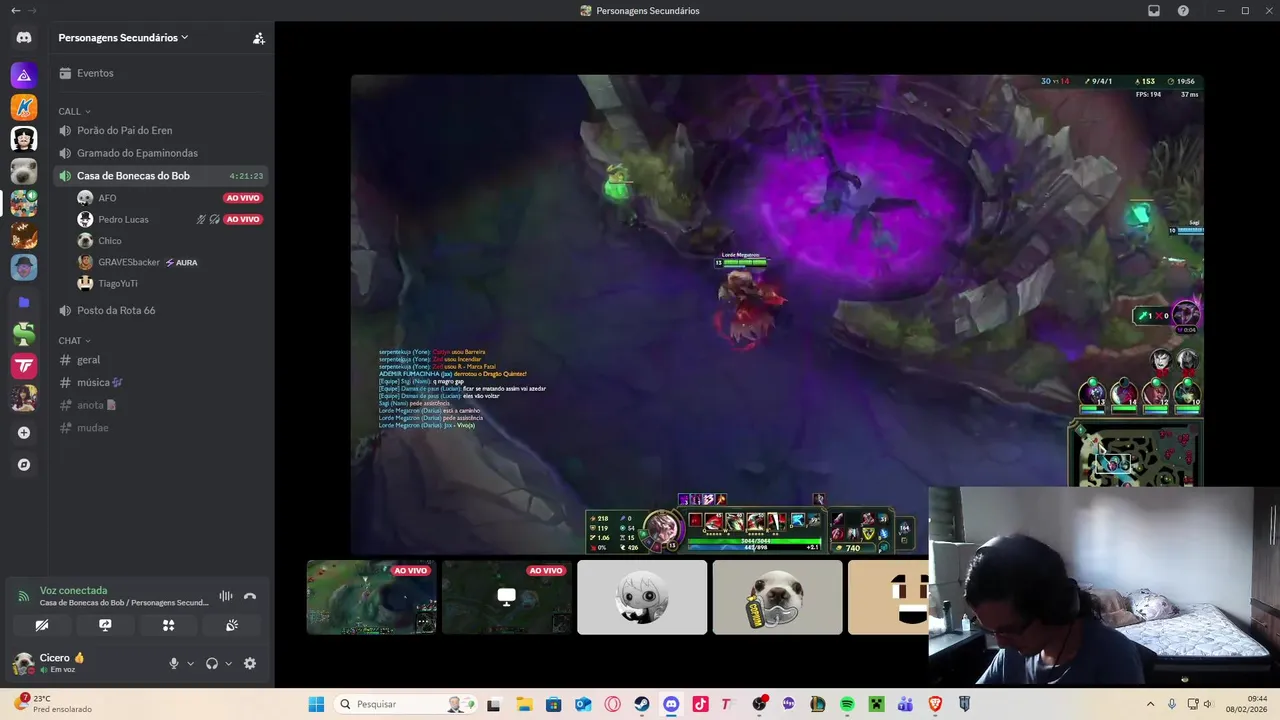Open the black-haired cartoon face server icon
1280x720 pixels.
[x=24, y=139]
